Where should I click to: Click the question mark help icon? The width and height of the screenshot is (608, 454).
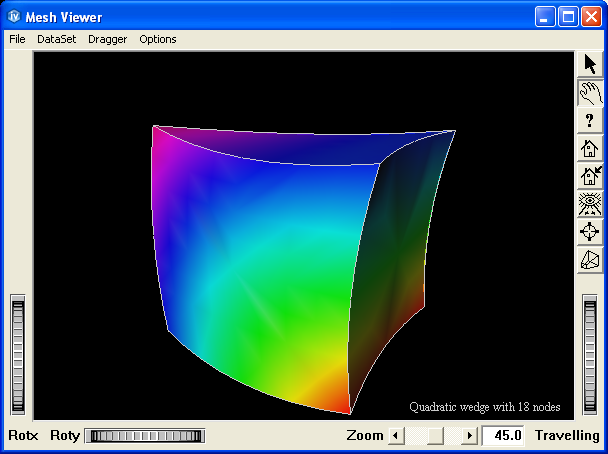coord(590,121)
